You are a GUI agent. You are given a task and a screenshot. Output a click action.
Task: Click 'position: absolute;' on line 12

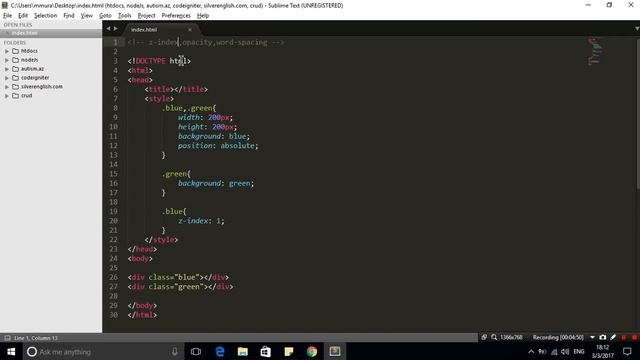pyautogui.click(x=218, y=146)
